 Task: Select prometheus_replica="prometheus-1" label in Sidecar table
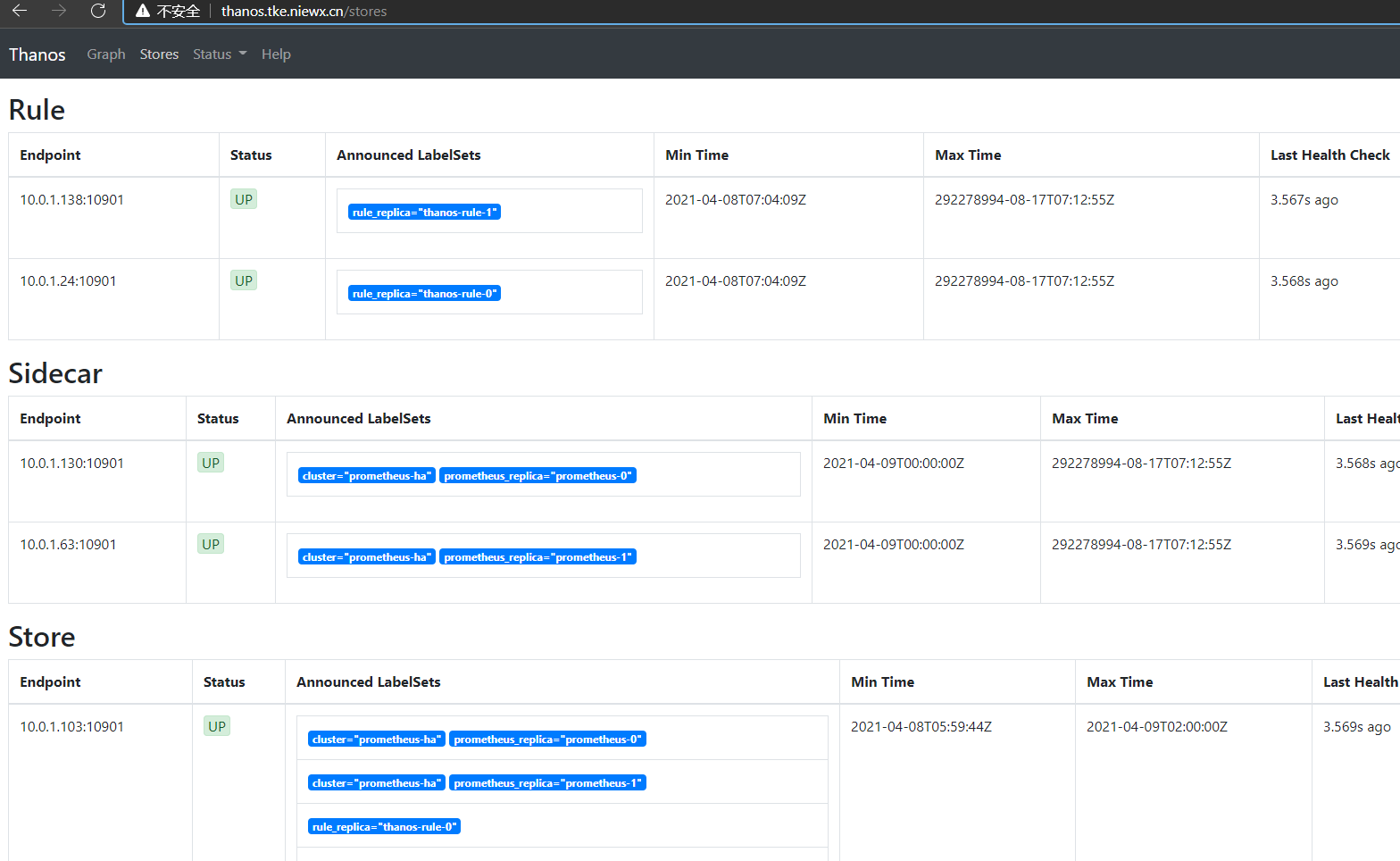(x=537, y=556)
